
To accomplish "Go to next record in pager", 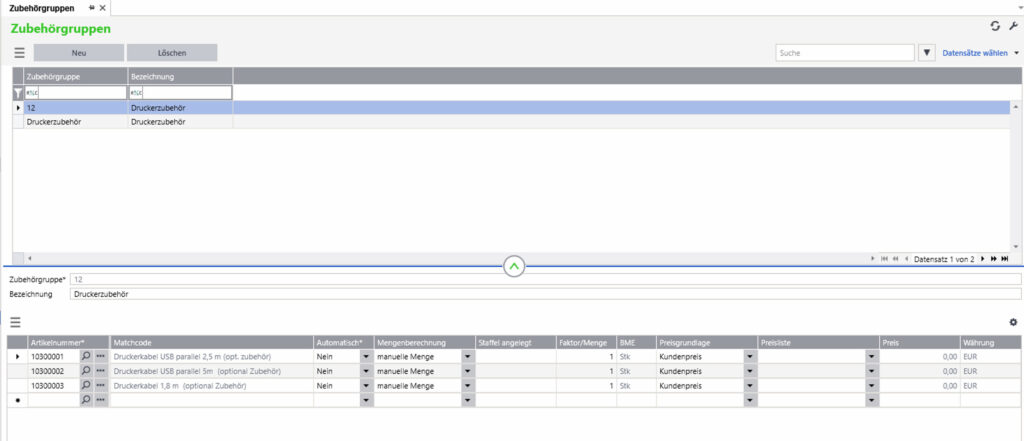I will [x=983, y=259].
